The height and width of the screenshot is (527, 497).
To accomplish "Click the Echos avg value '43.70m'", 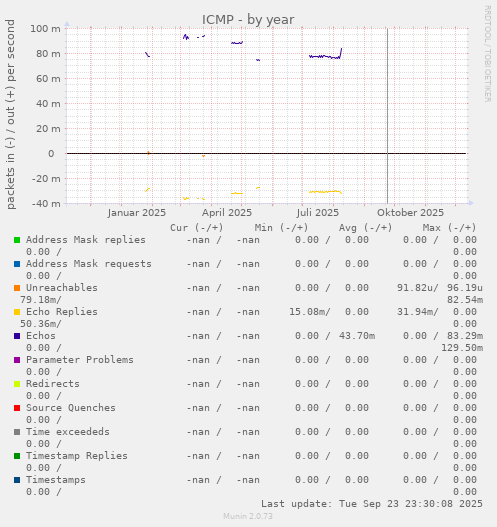I will tap(357, 336).
